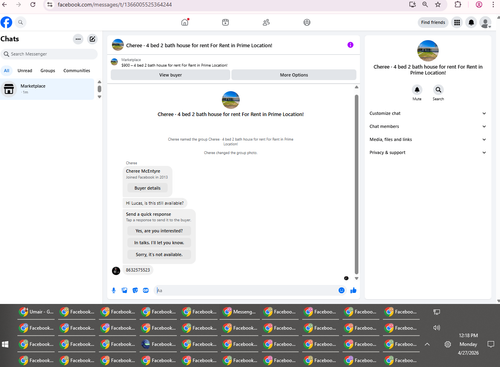Focus the Search Messenger field
500x367 pixels.
[x=49, y=54]
